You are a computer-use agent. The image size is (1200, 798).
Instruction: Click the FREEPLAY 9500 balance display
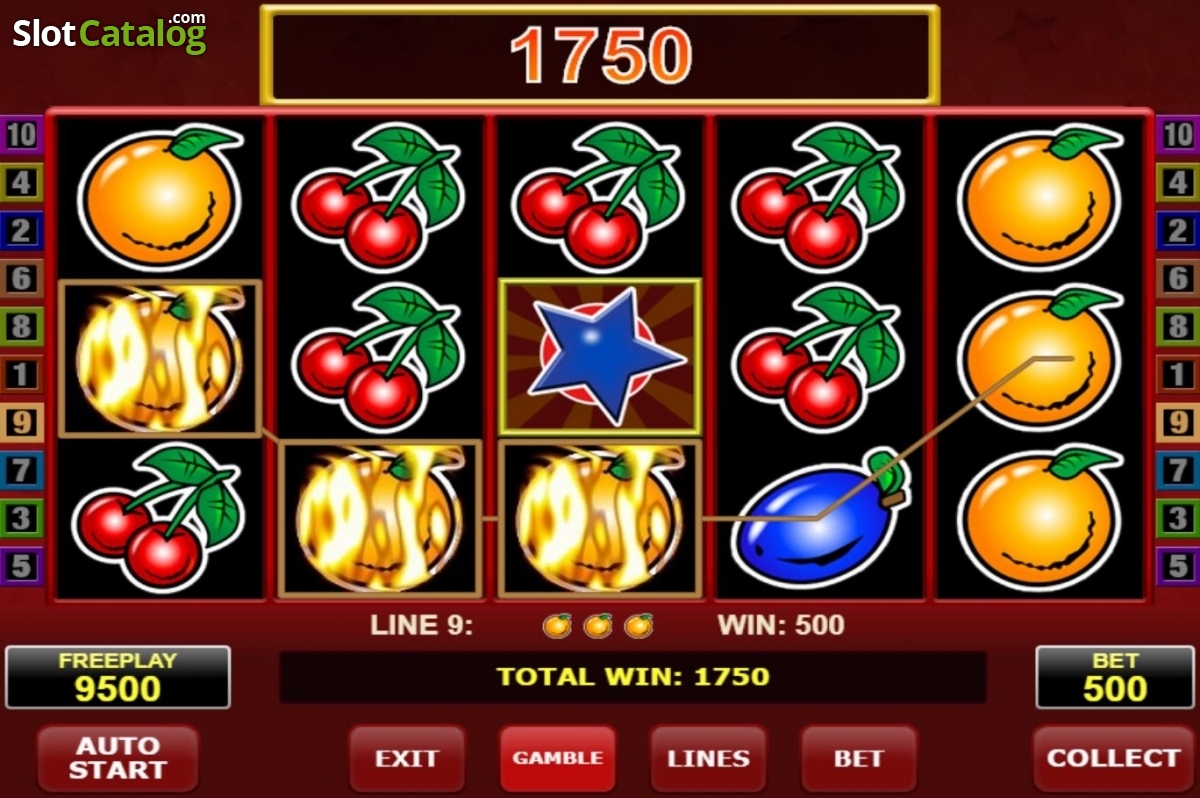(118, 677)
